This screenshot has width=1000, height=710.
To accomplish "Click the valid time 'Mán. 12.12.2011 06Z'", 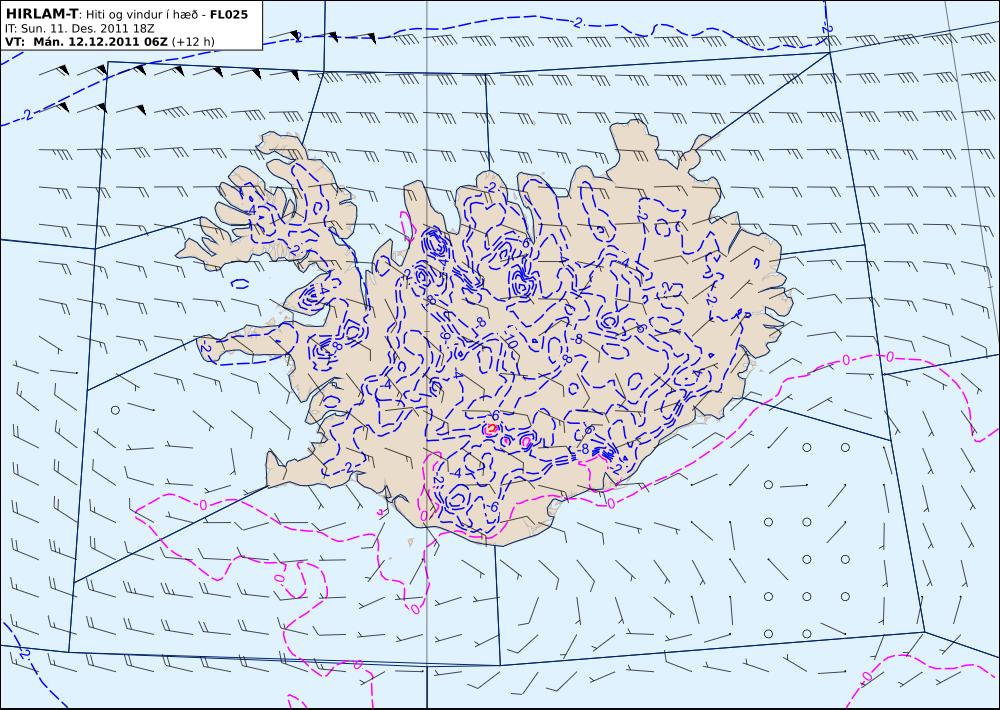I will point(101,42).
